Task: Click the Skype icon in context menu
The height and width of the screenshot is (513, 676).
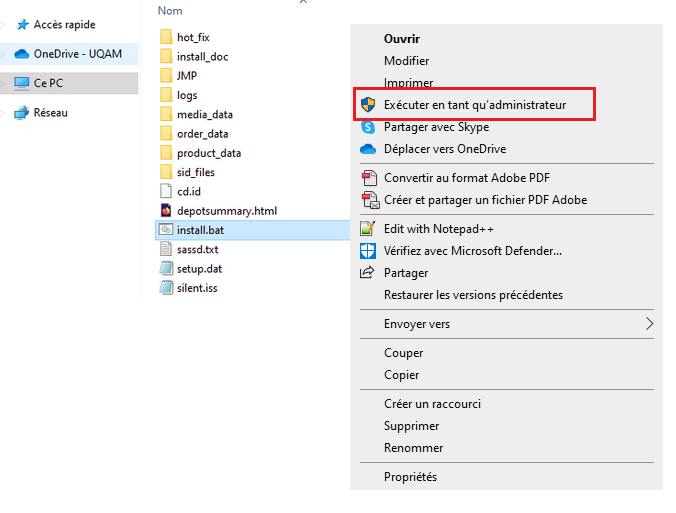Action: [x=367, y=127]
